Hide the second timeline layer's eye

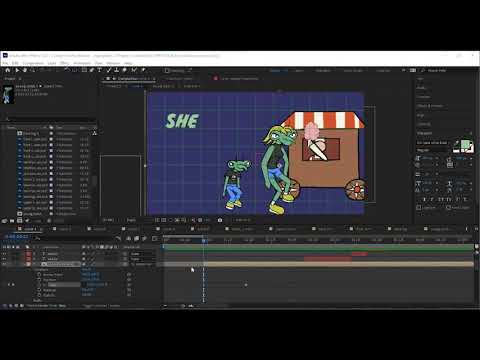[x=4, y=259]
